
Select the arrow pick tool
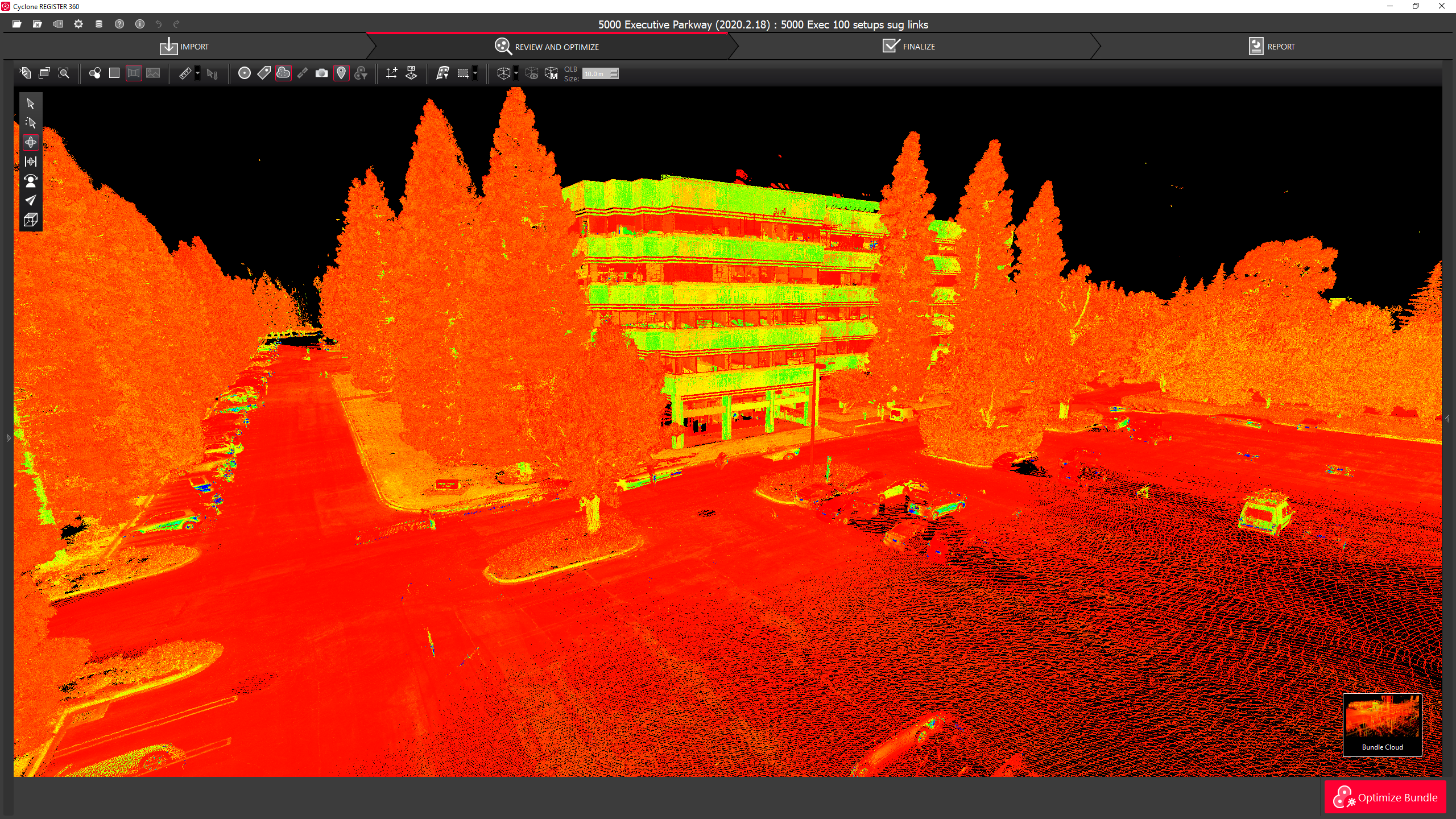coord(31,104)
